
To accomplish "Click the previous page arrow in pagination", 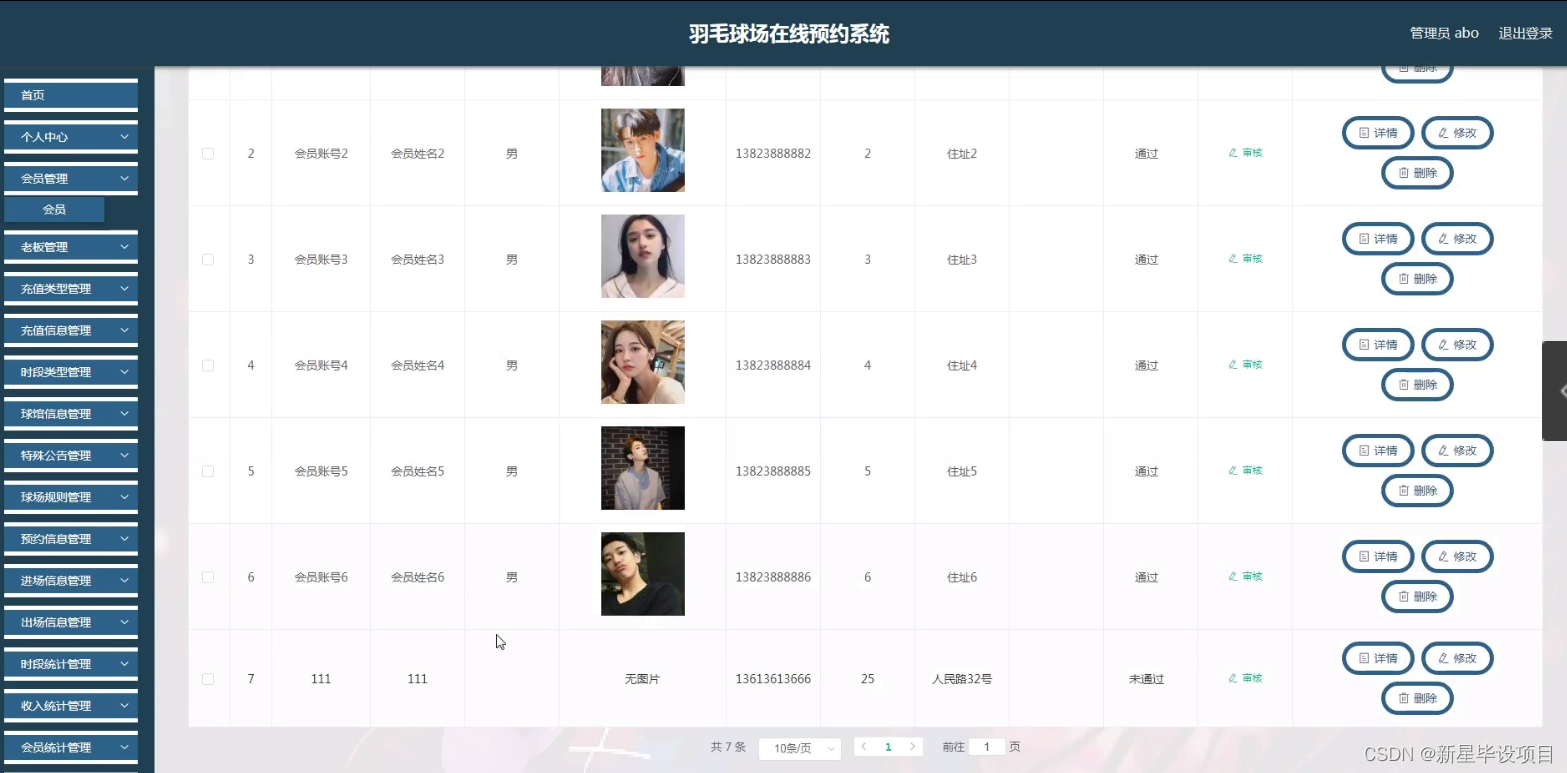I will 863,746.
